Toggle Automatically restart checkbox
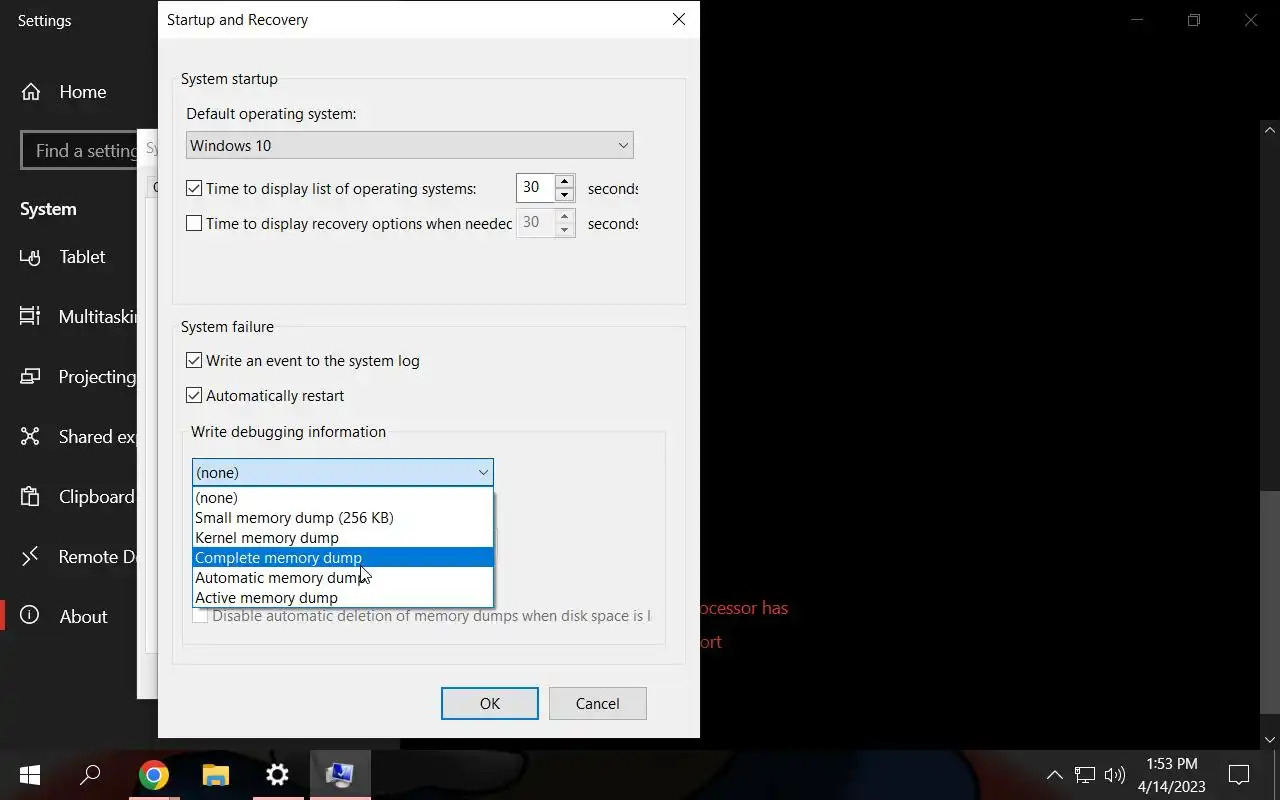The height and width of the screenshot is (800, 1280). [x=194, y=395]
